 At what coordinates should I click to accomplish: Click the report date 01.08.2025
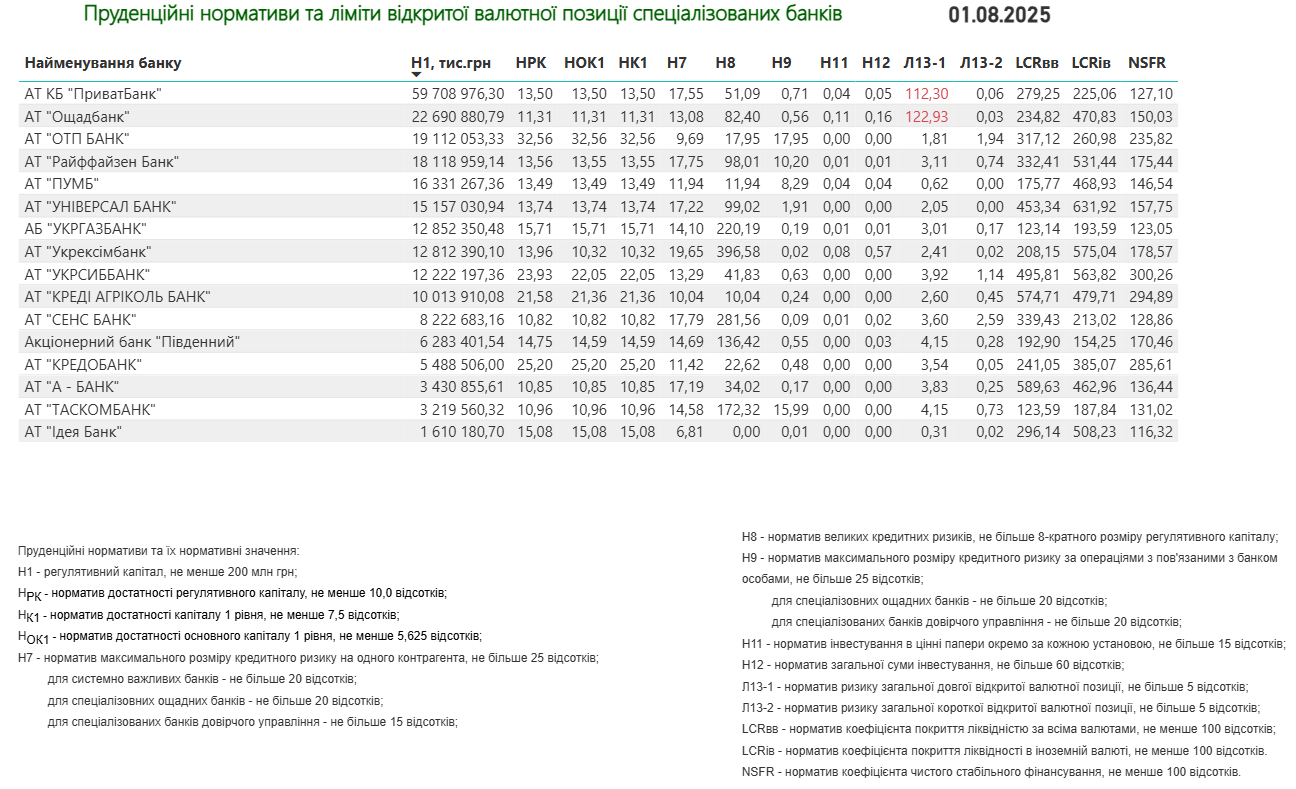pyautogui.click(x=999, y=15)
